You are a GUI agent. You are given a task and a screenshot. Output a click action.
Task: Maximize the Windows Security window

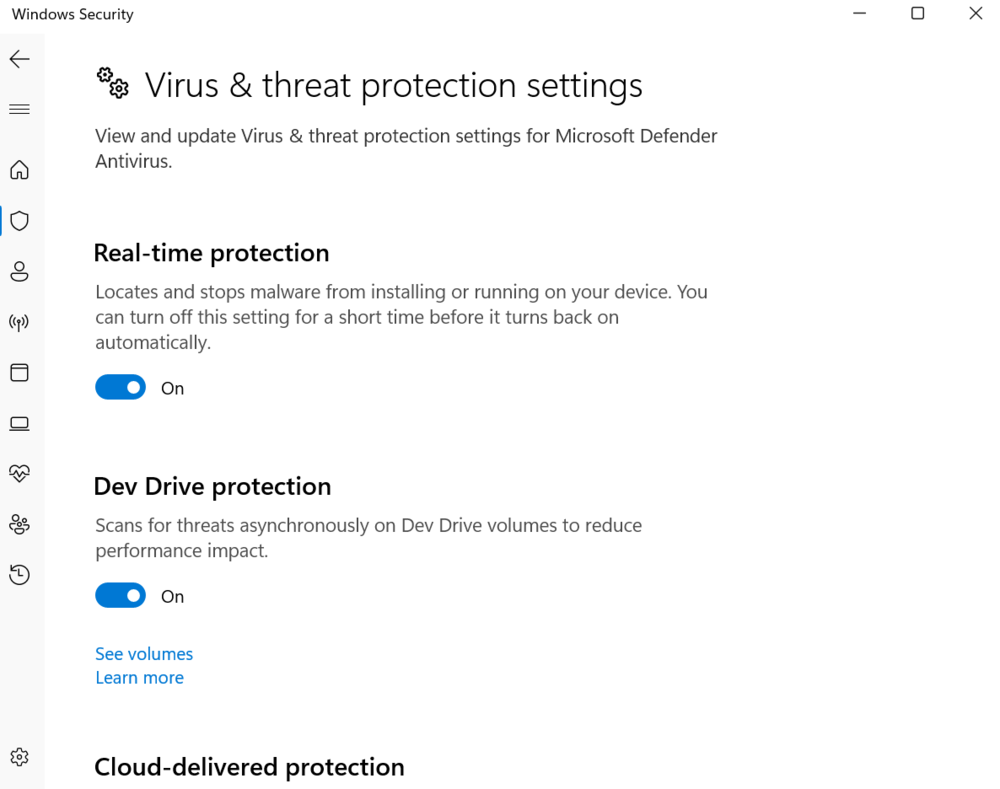pyautogui.click(x=918, y=13)
